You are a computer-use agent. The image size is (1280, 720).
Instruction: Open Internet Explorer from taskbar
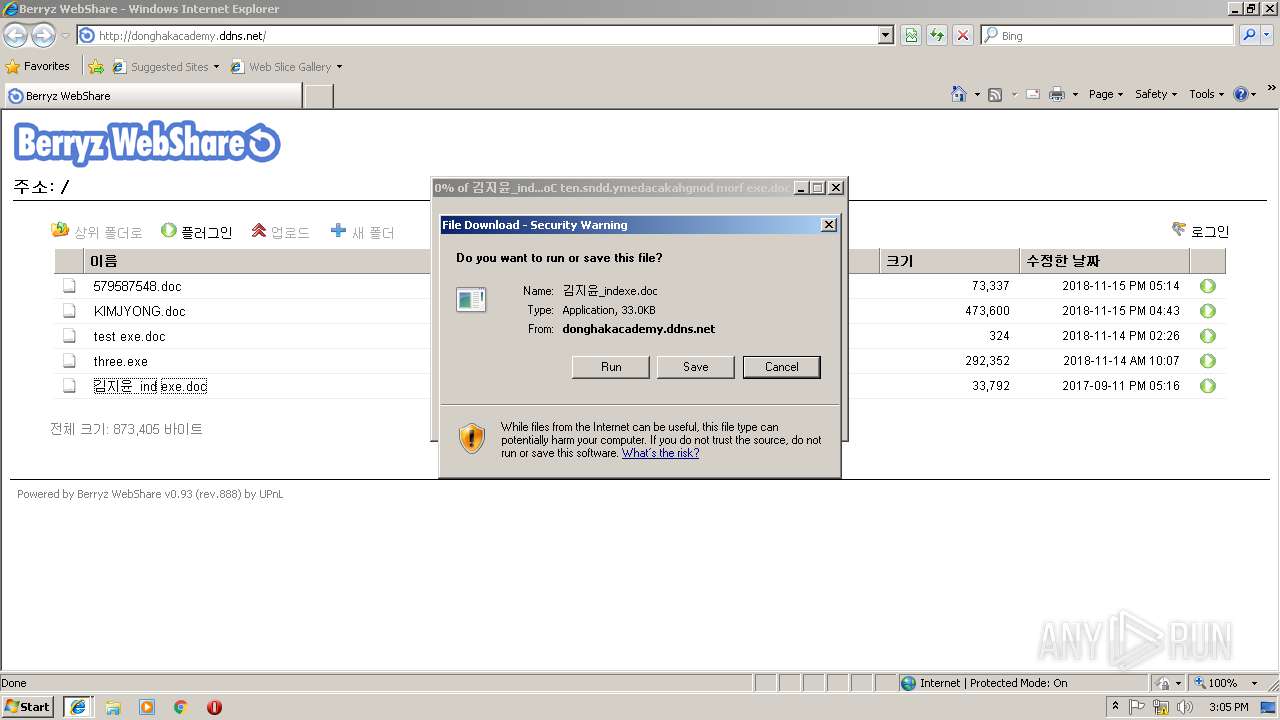tap(77, 707)
